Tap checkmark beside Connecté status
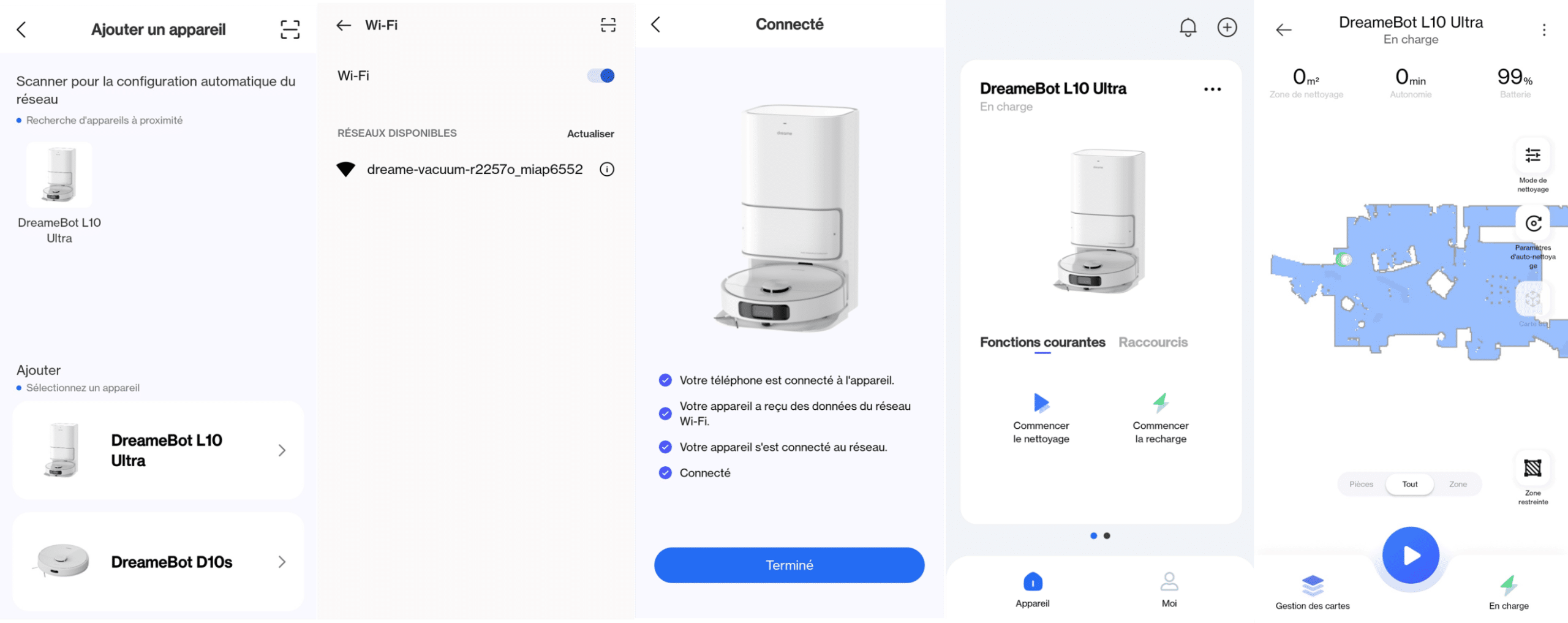Viewport: 1568px width, 623px height. coord(665,473)
